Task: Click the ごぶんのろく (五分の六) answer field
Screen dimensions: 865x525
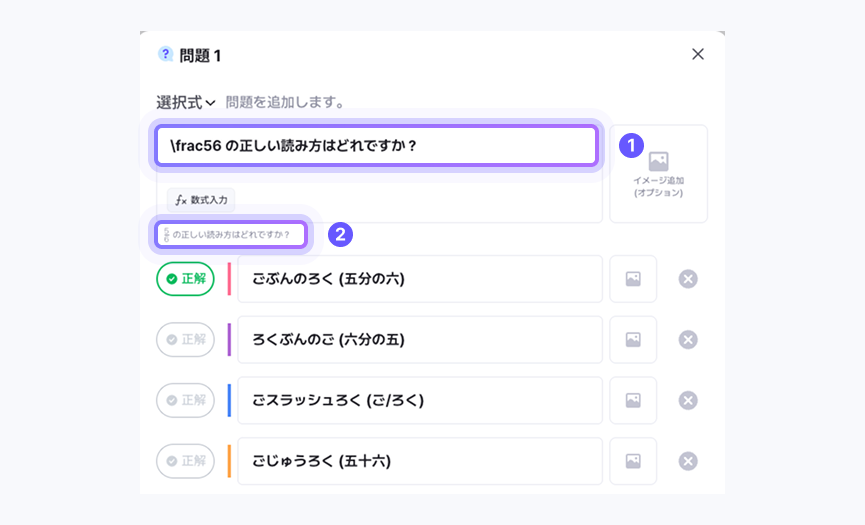Action: pyautogui.click(x=420, y=279)
